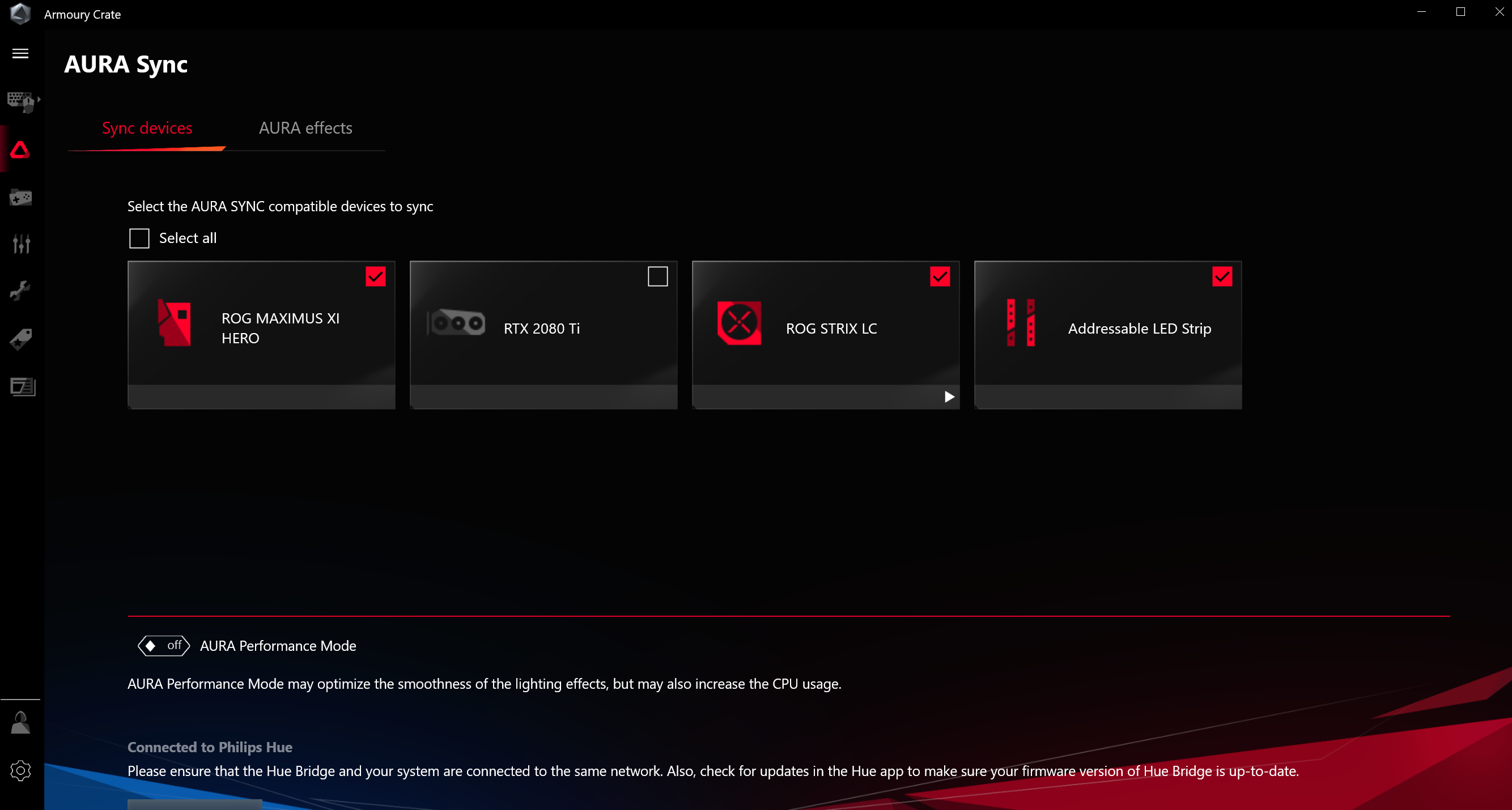Viewport: 1512px width, 810px height.
Task: Uncheck the ROG STRIX LC sync checkbox
Action: point(940,276)
